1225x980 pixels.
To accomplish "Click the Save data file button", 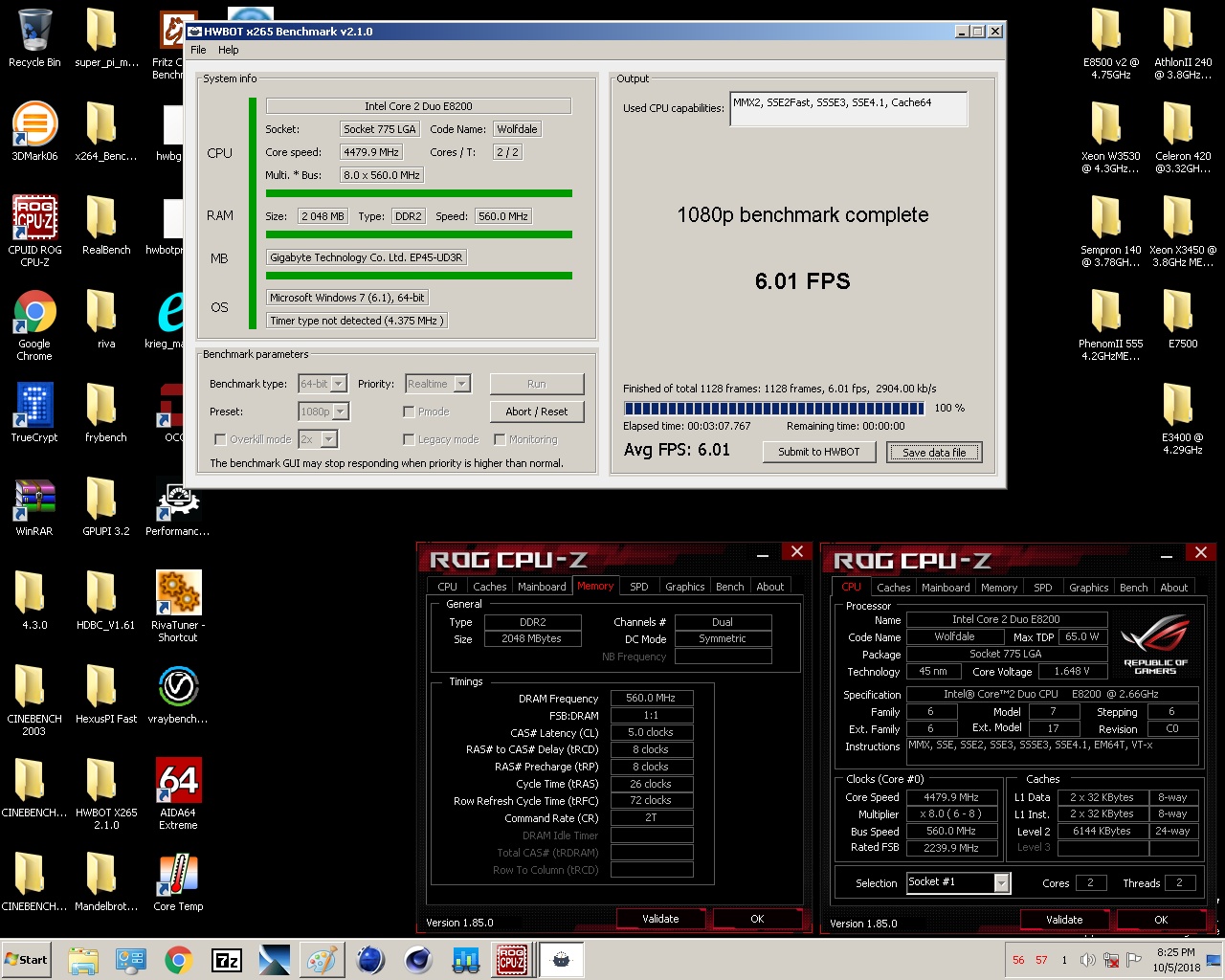I will point(934,452).
